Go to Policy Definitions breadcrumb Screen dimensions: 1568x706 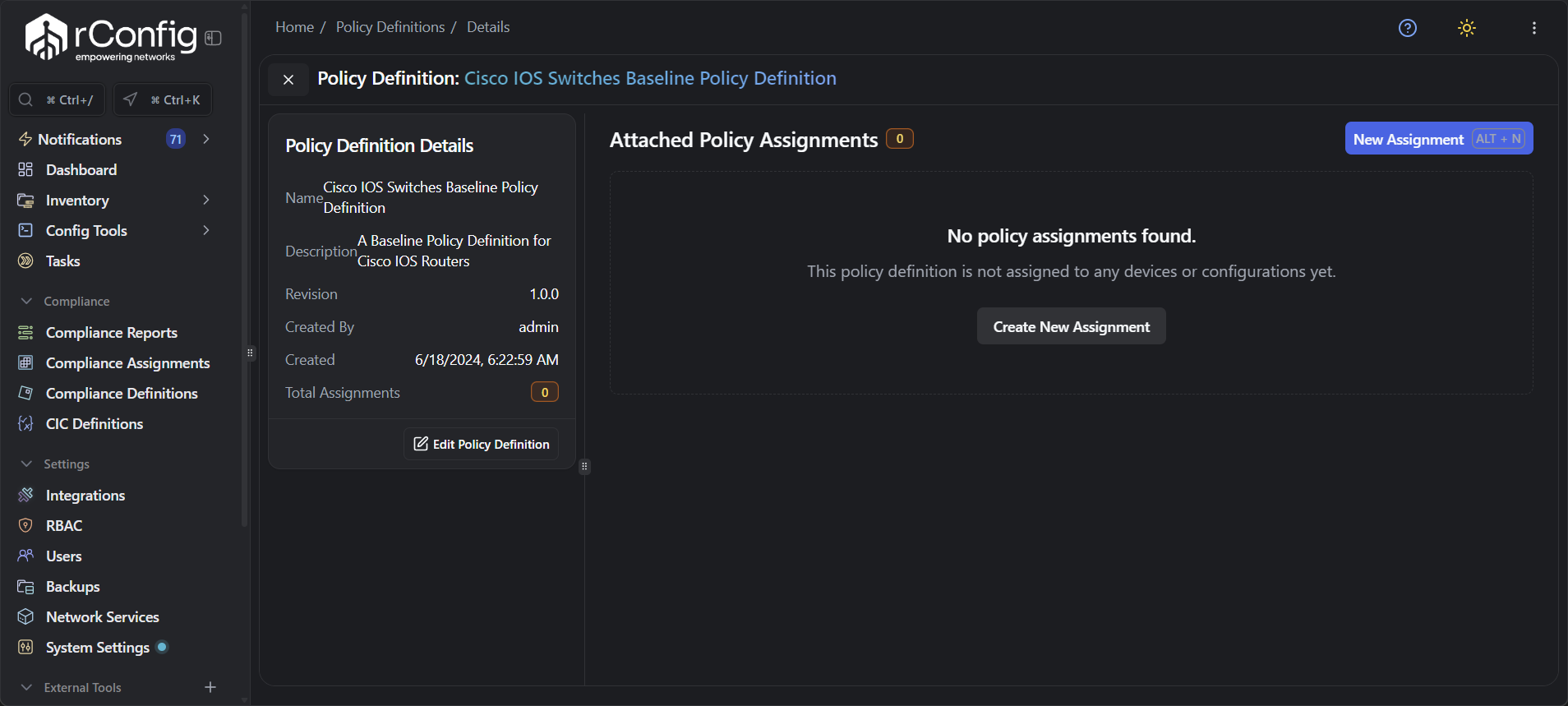390,27
